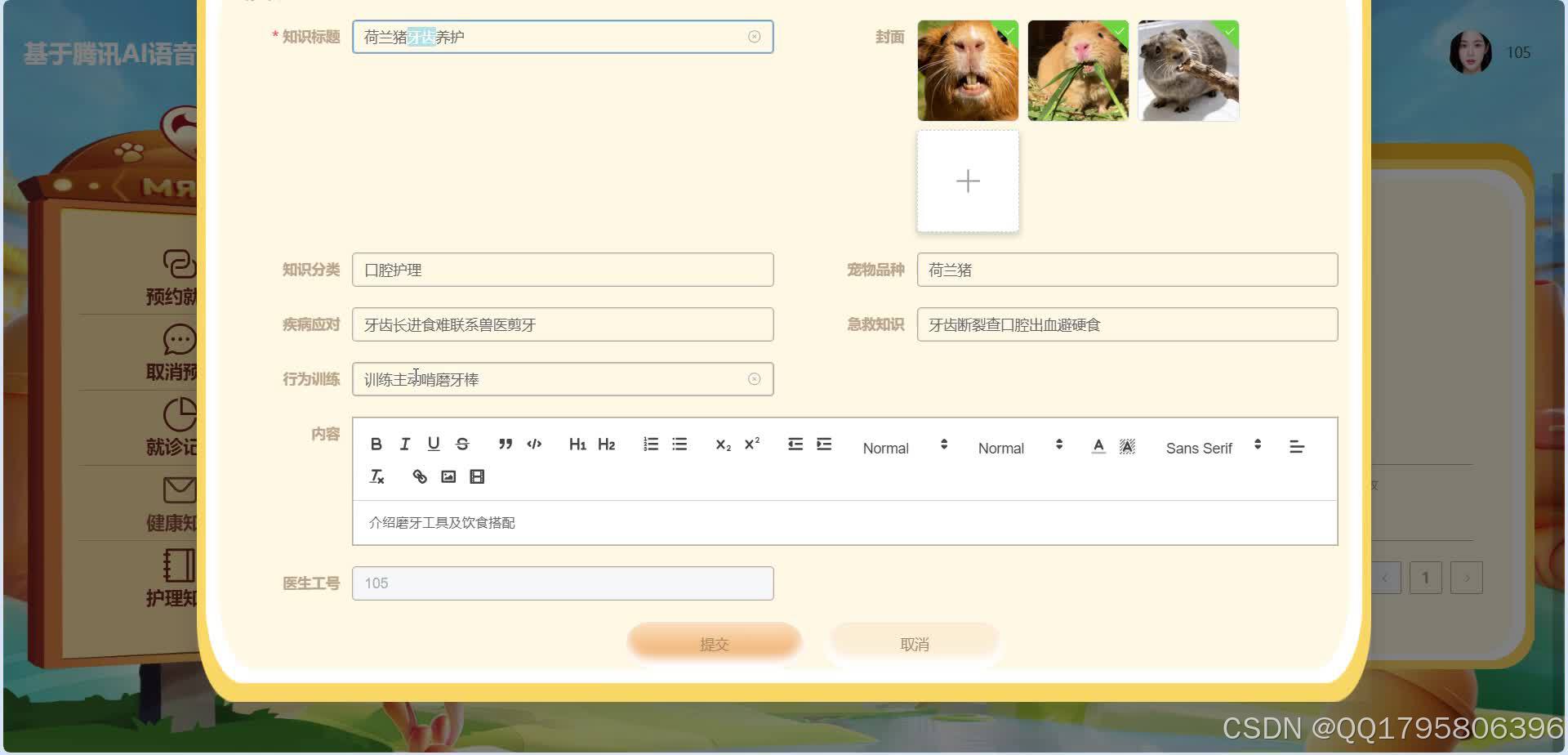Screen dimensions: 1568x755
Task: Increase text indent
Action: point(824,444)
